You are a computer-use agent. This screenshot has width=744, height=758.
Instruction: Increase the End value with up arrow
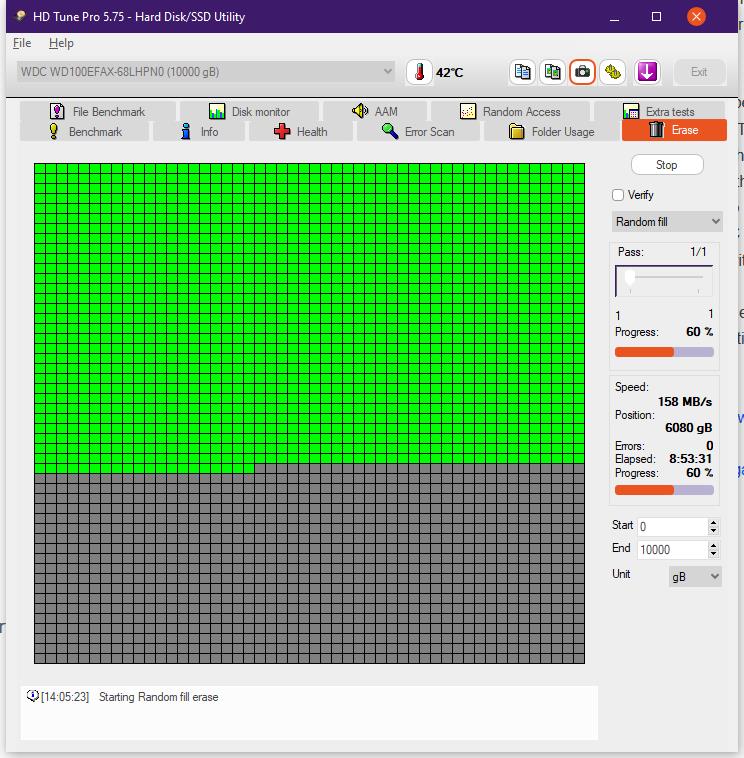[x=714, y=546]
